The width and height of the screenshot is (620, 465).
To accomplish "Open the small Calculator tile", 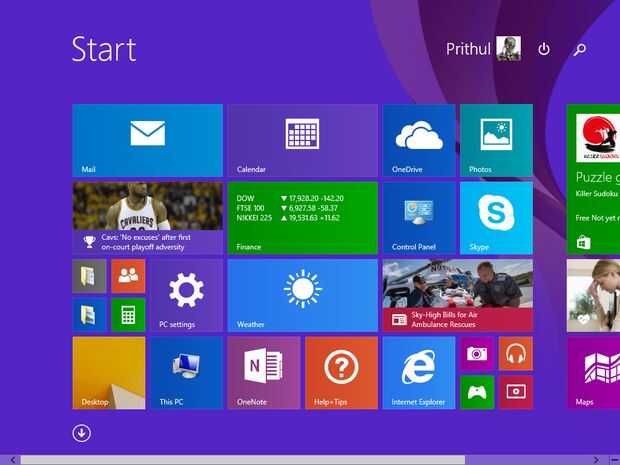I will tap(128, 315).
